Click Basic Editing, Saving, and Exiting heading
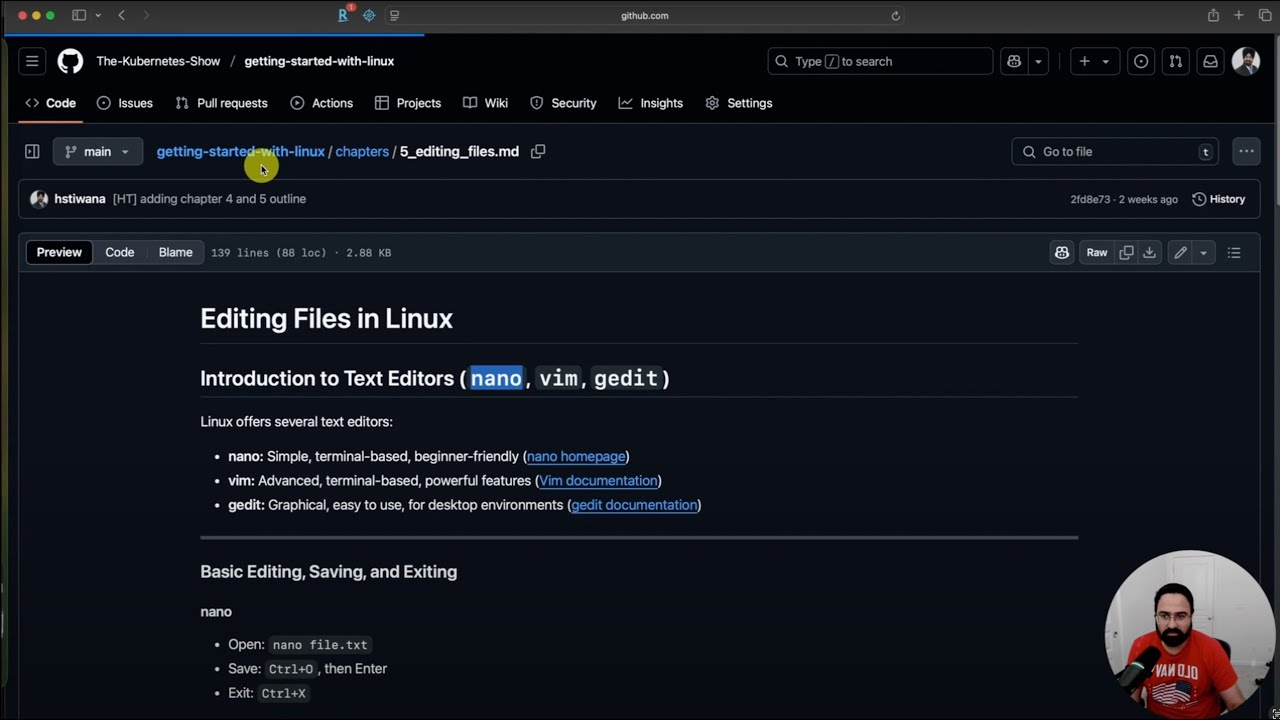Viewport: 1280px width, 720px height. tap(328, 572)
